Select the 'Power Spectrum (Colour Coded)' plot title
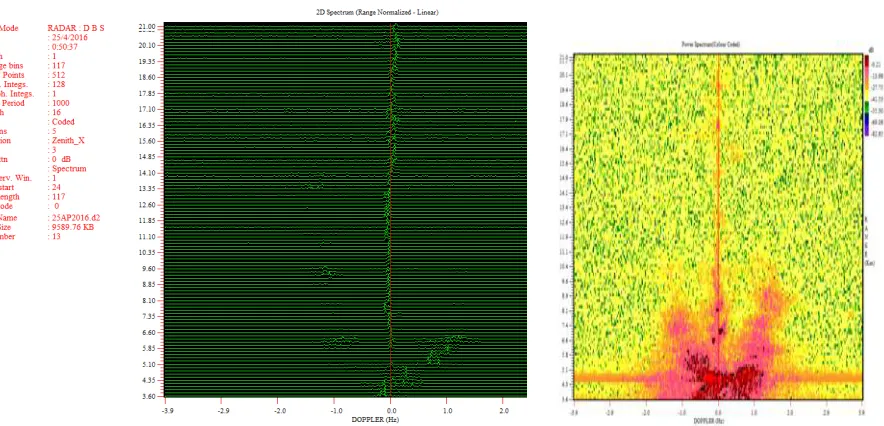The image size is (884, 426). pos(711,44)
